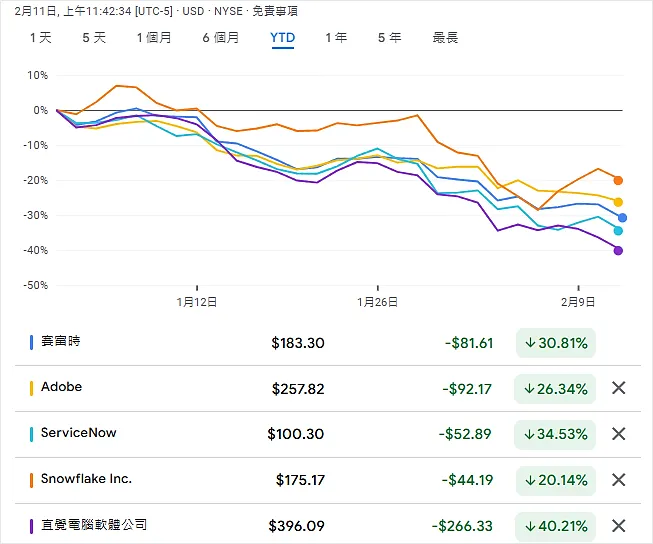The width and height of the screenshot is (653, 544).
Task: Switch to the 1 個月 time range
Action: click(x=154, y=38)
